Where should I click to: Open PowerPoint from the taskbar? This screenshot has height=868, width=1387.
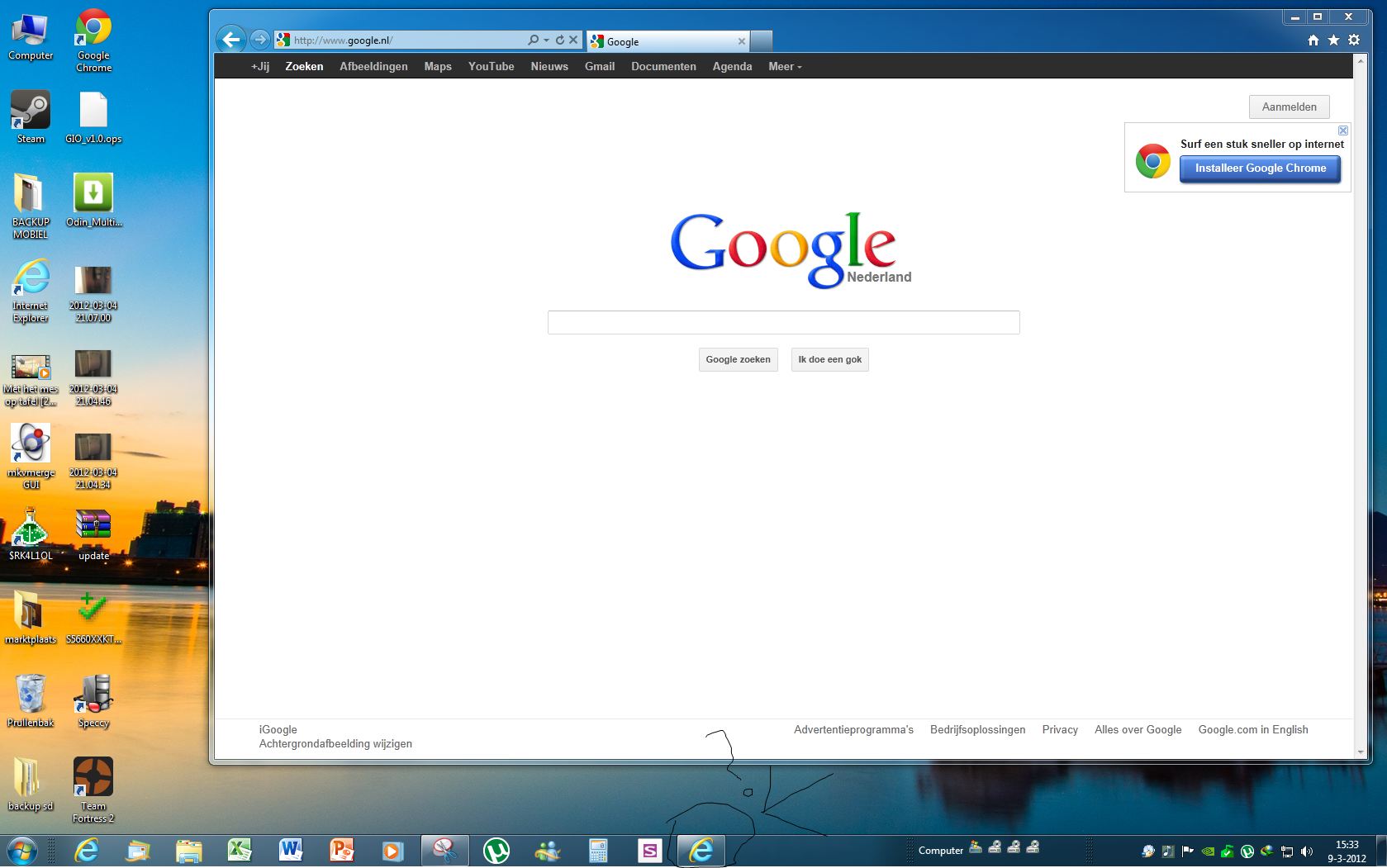pos(342,850)
